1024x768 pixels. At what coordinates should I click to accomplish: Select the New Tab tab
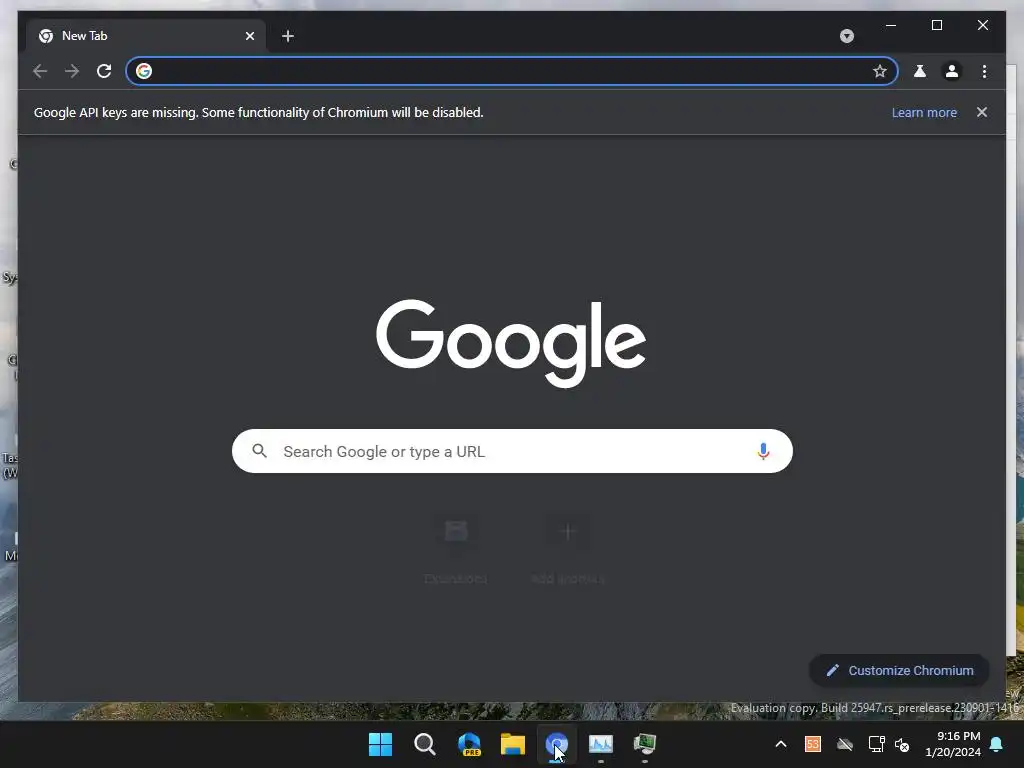[x=145, y=36]
